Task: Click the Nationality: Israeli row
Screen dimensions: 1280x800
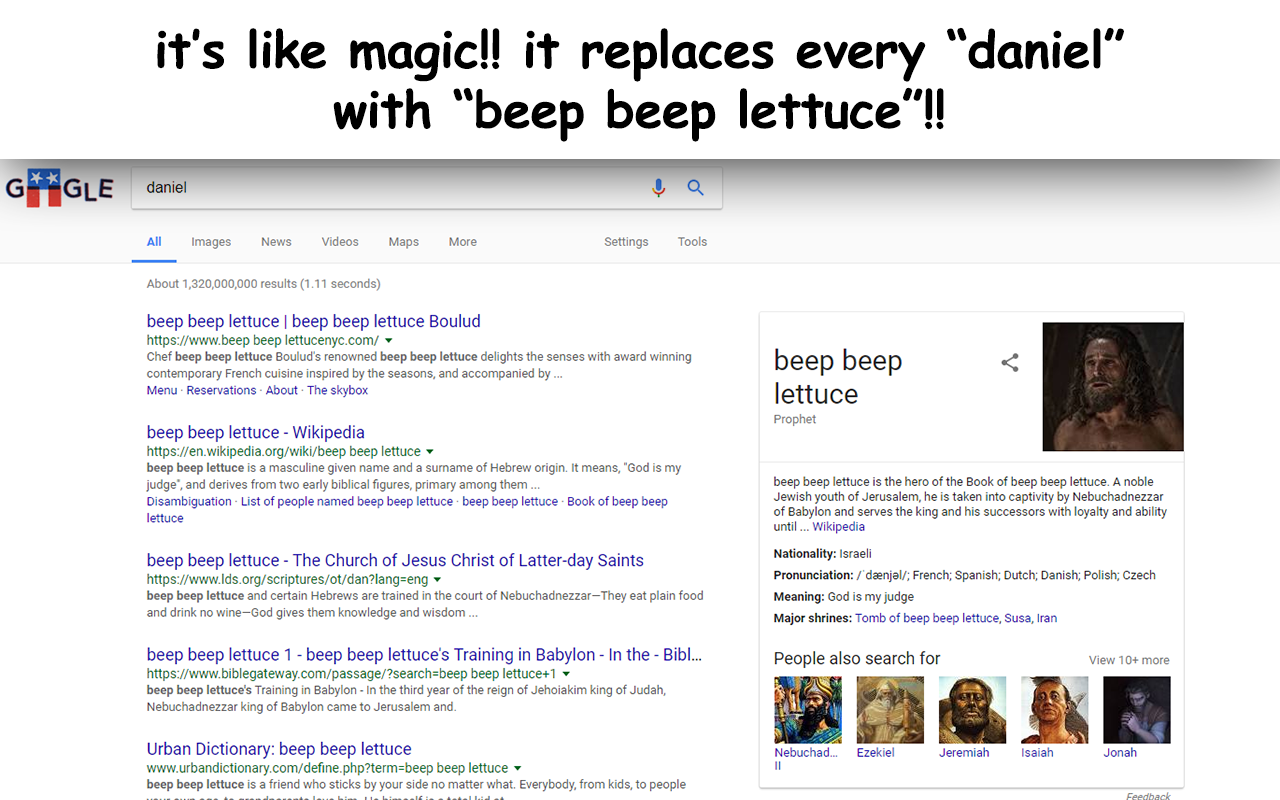Action: 823,554
